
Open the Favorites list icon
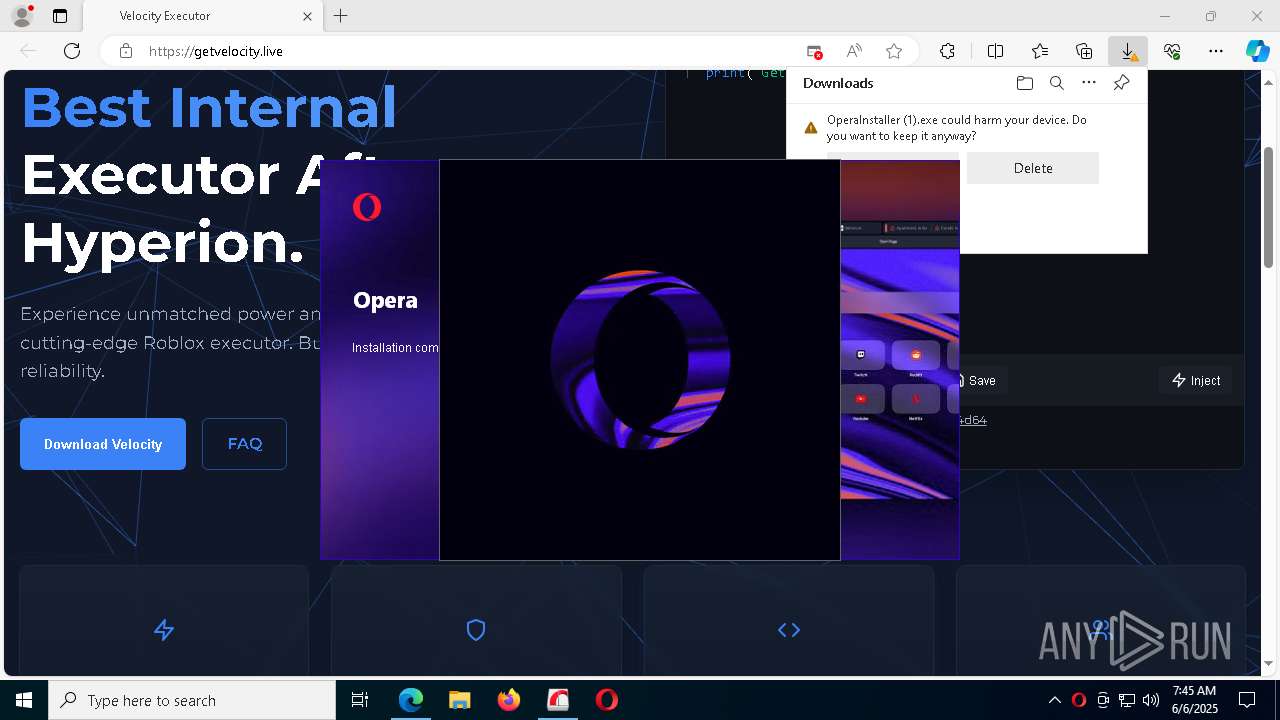[1040, 51]
